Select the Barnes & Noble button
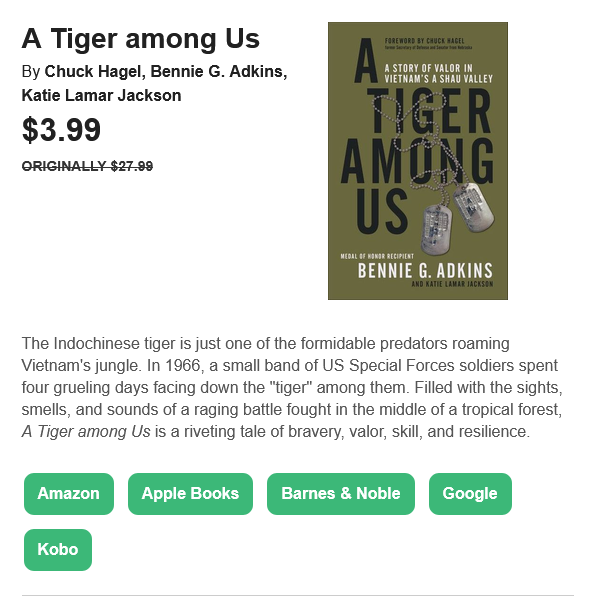This screenshot has height=600, width=596. click(x=340, y=494)
